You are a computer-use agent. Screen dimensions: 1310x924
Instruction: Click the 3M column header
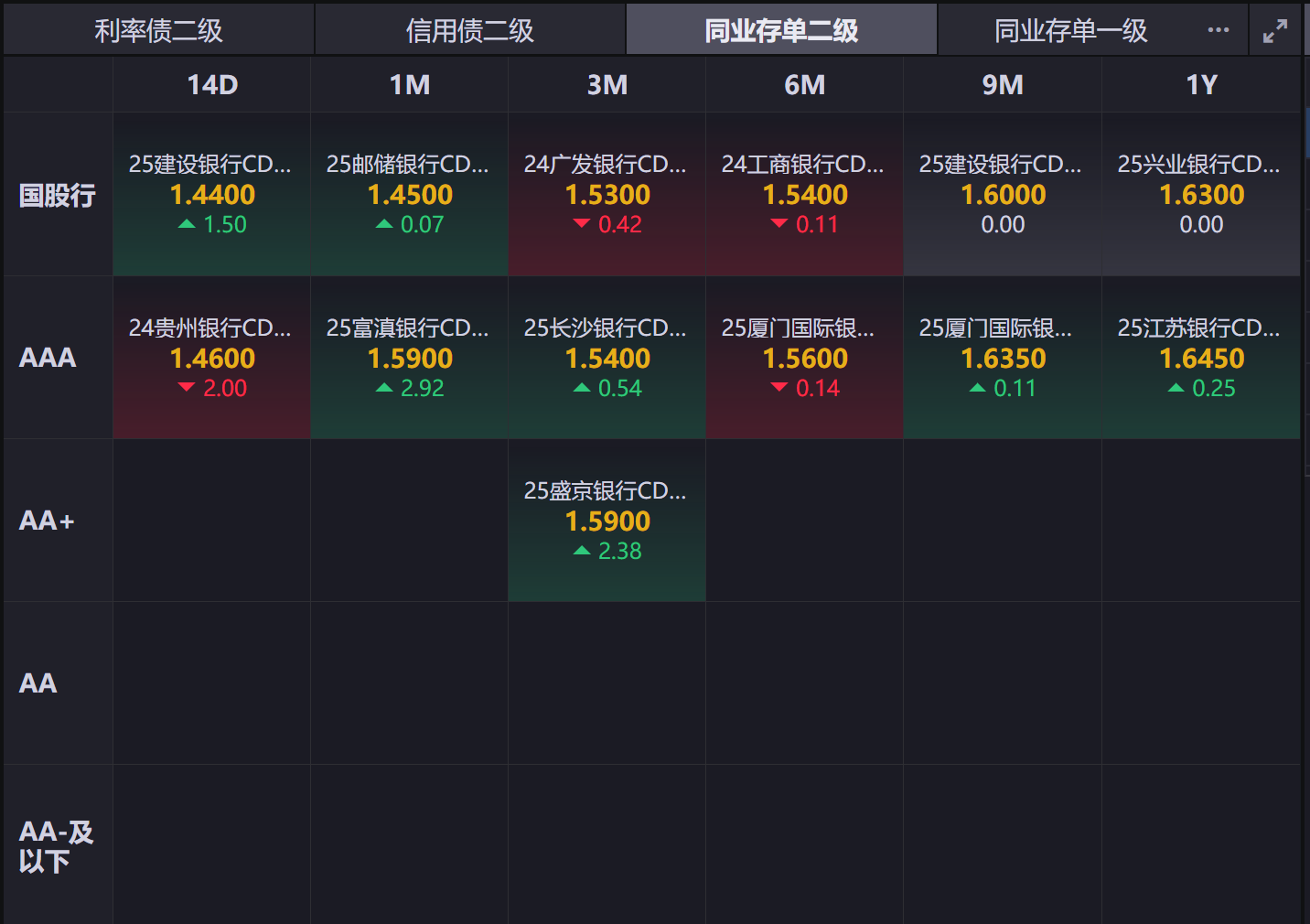point(607,85)
